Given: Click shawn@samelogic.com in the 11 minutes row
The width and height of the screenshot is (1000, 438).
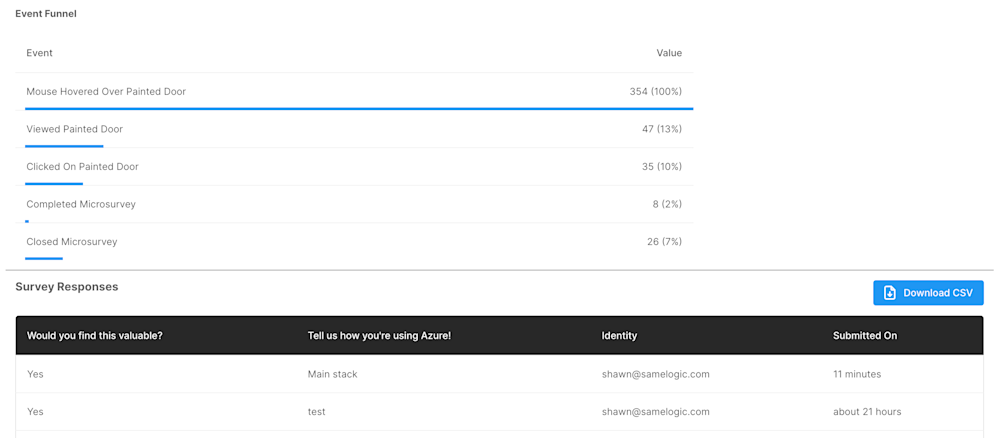Looking at the screenshot, I should 656,374.
